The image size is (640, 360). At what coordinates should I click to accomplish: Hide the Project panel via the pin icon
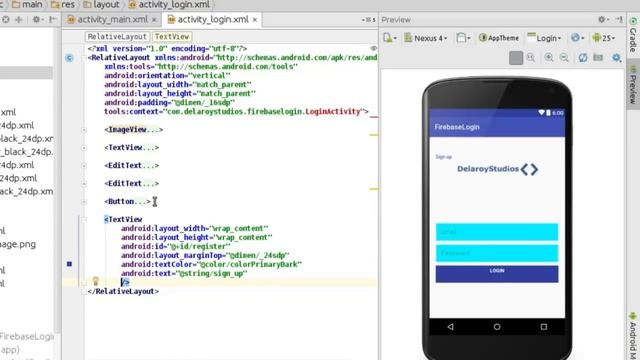pos(52,20)
